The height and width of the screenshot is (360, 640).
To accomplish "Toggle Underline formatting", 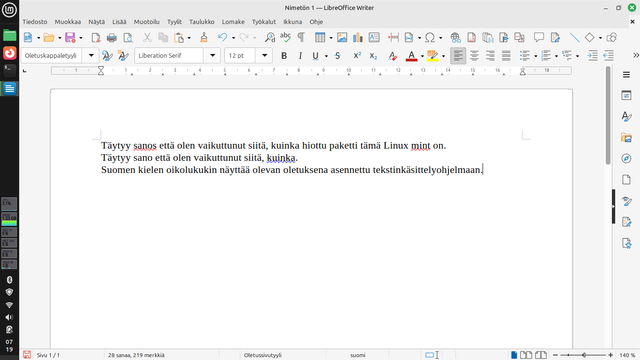I will (315, 56).
